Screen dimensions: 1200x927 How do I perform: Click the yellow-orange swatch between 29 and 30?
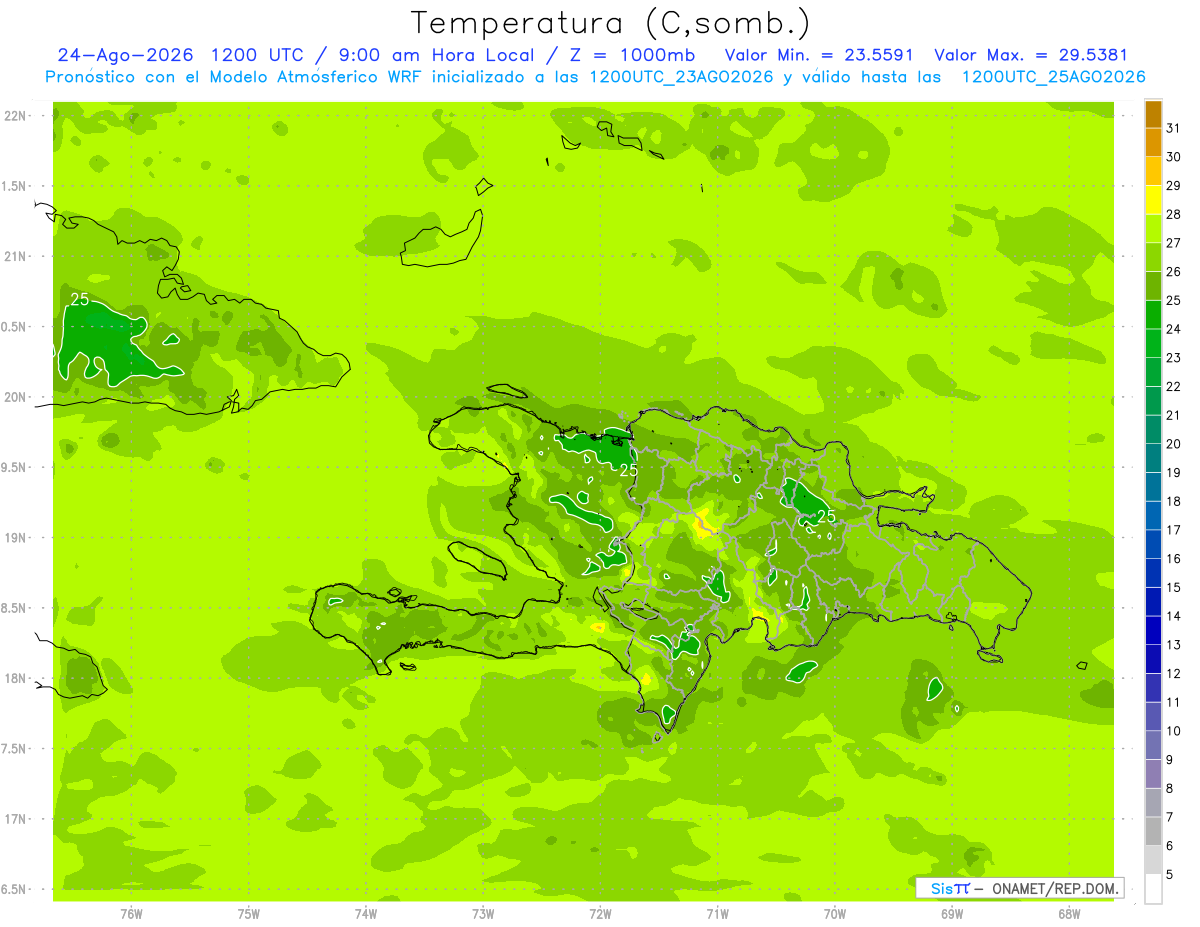1153,171
